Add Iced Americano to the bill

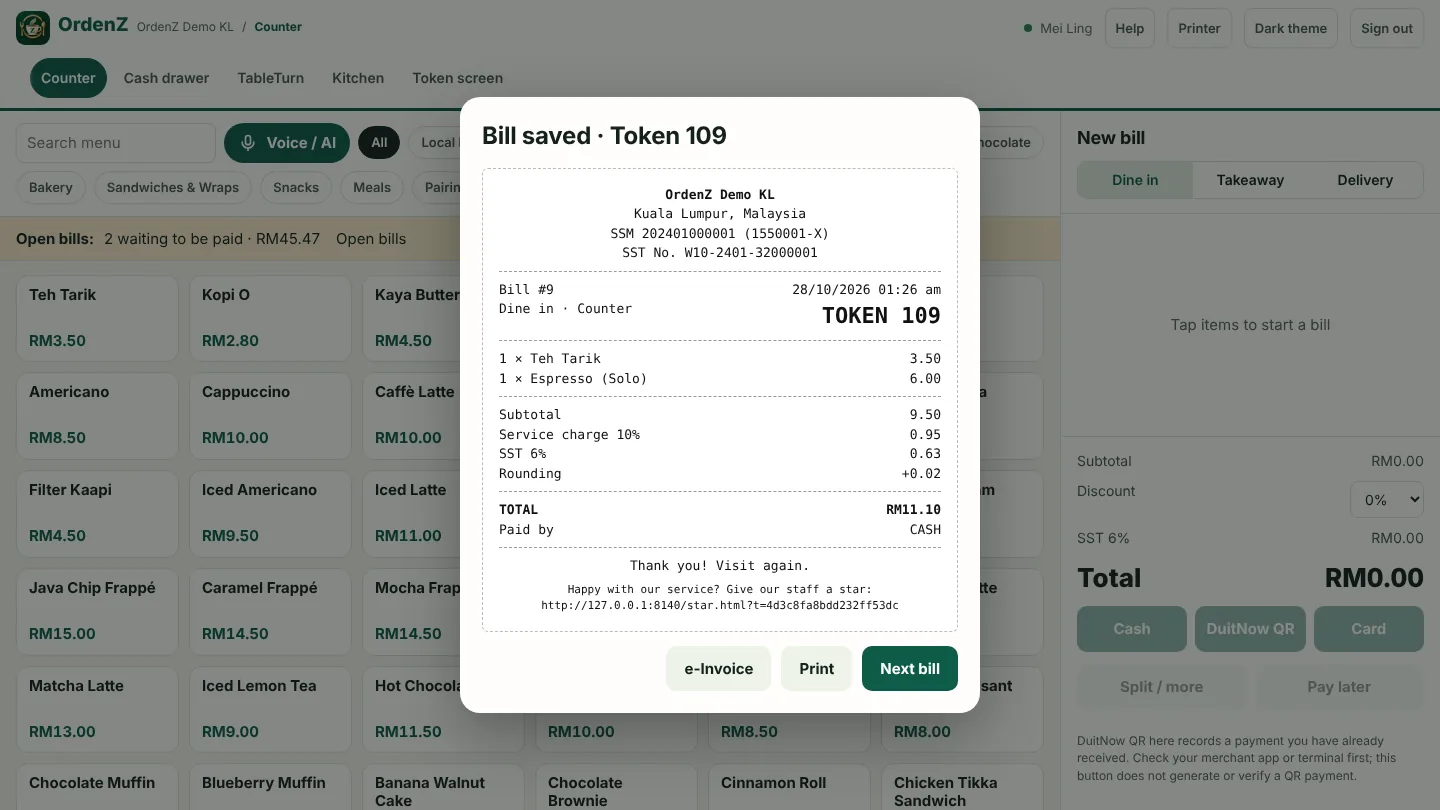tap(270, 514)
